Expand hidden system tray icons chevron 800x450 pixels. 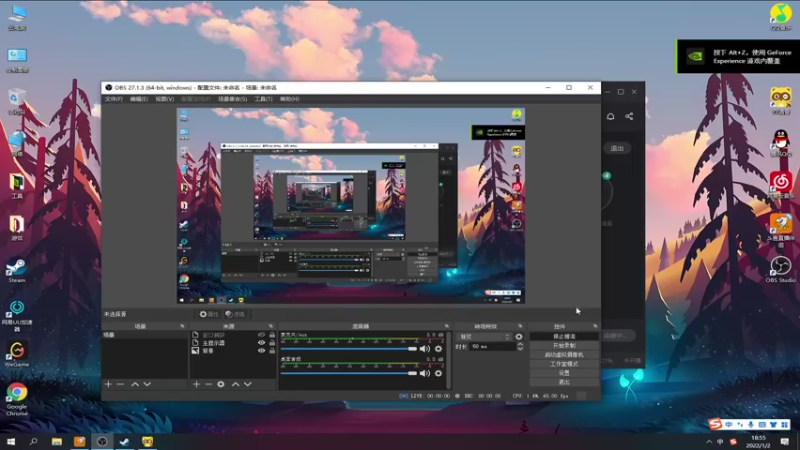[x=709, y=442]
